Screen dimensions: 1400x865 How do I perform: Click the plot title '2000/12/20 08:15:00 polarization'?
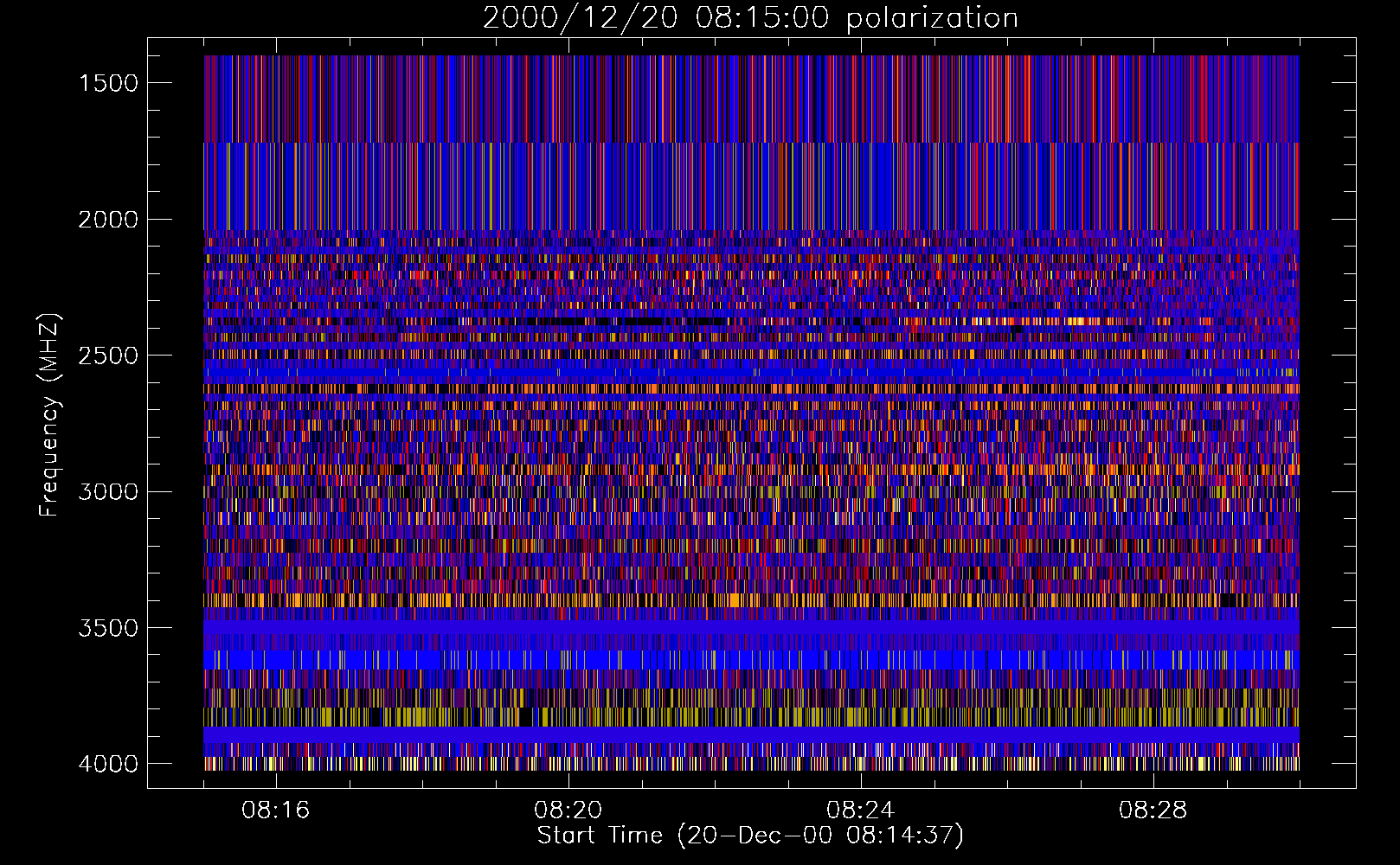(x=750, y=18)
